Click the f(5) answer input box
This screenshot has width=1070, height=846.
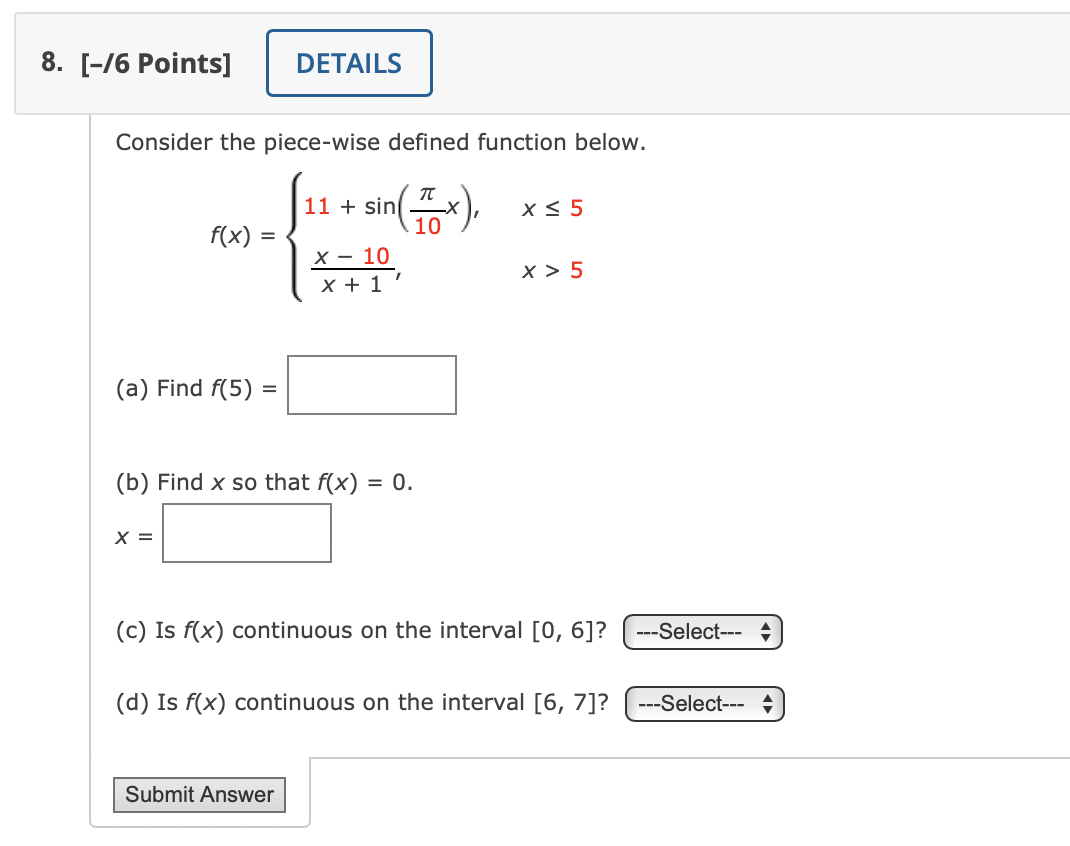(372, 385)
